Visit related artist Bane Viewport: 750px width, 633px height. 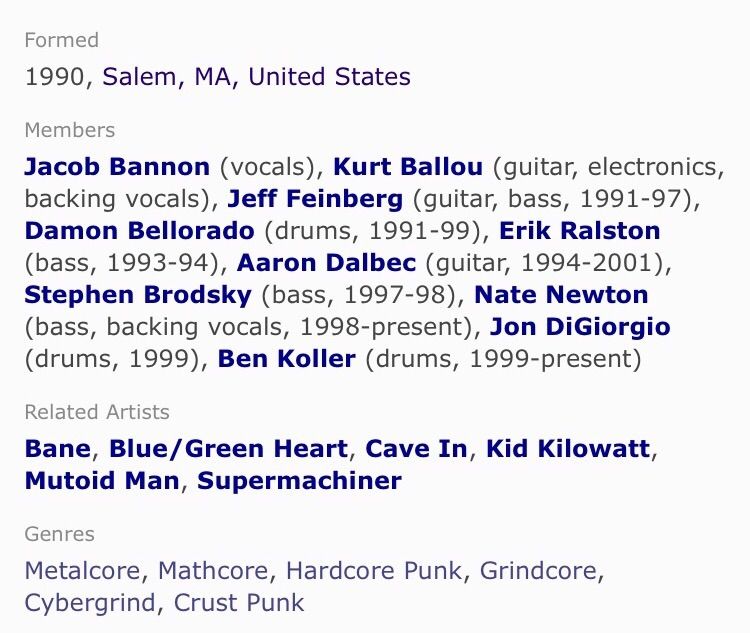coord(57,449)
